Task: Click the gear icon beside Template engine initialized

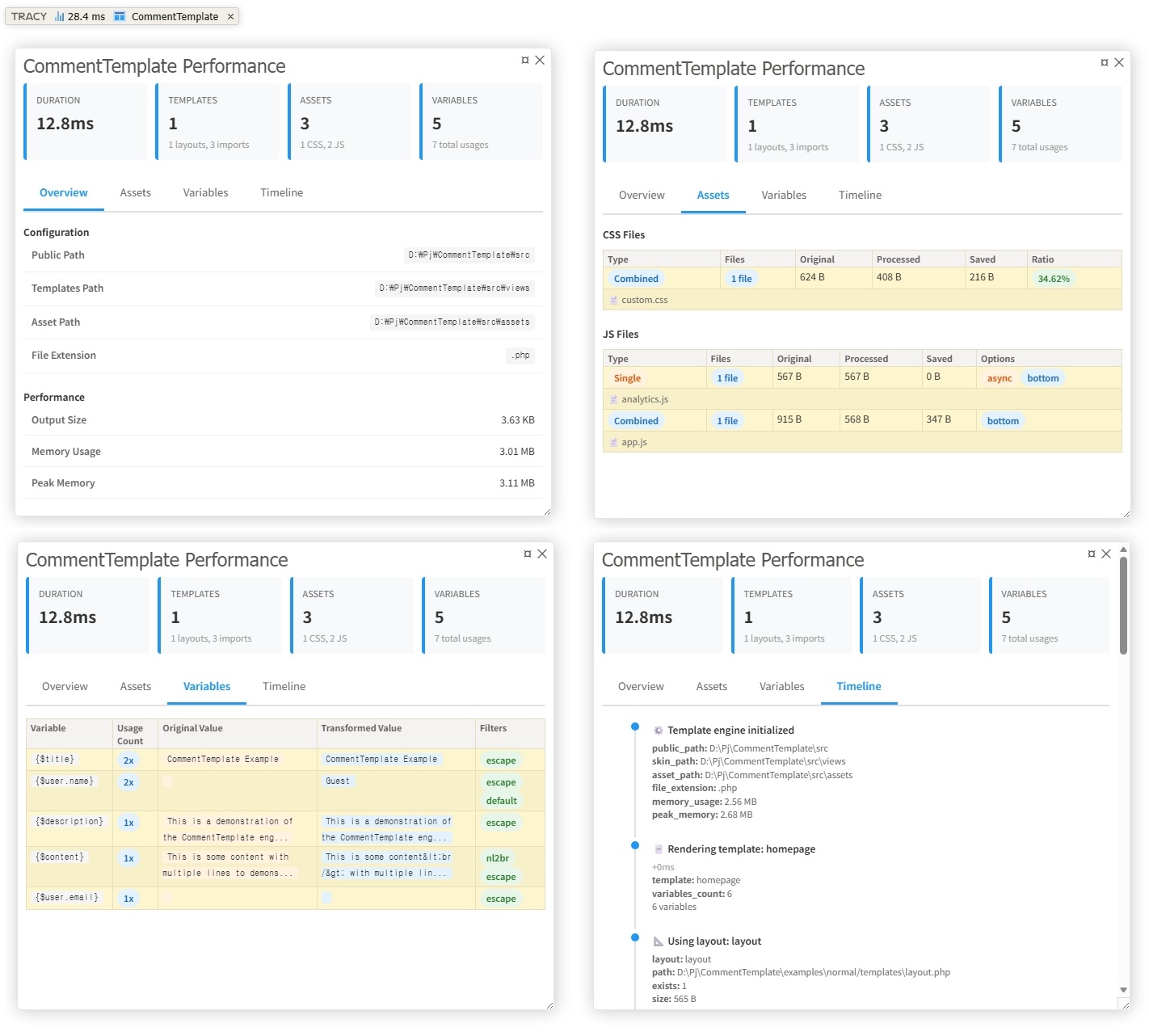Action: coord(658,731)
